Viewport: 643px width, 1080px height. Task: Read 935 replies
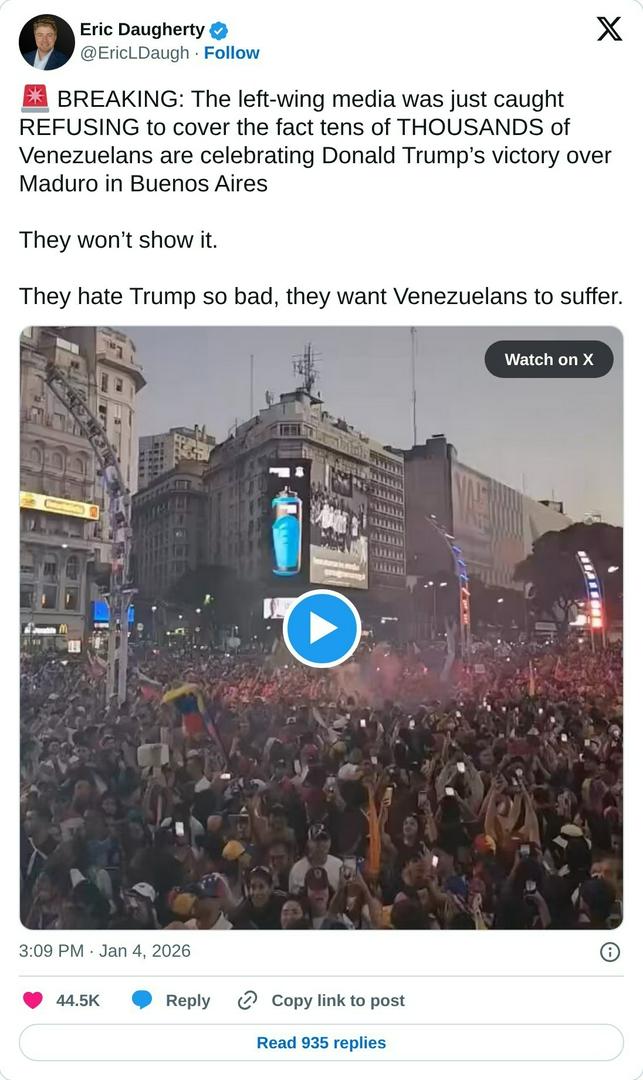pyautogui.click(x=322, y=1043)
